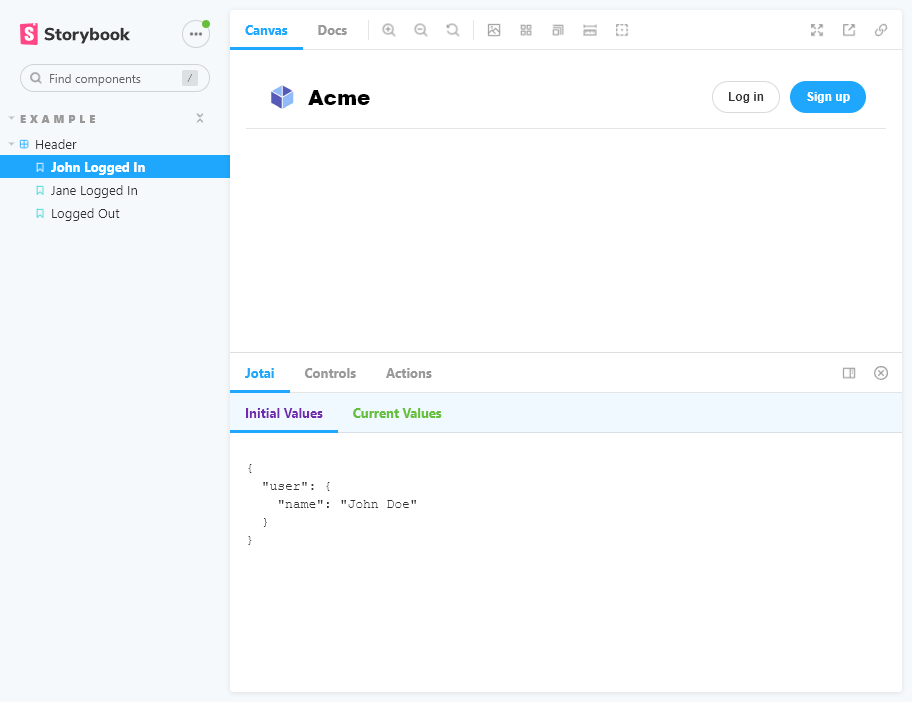Switch to the Docs tab

[x=332, y=30]
